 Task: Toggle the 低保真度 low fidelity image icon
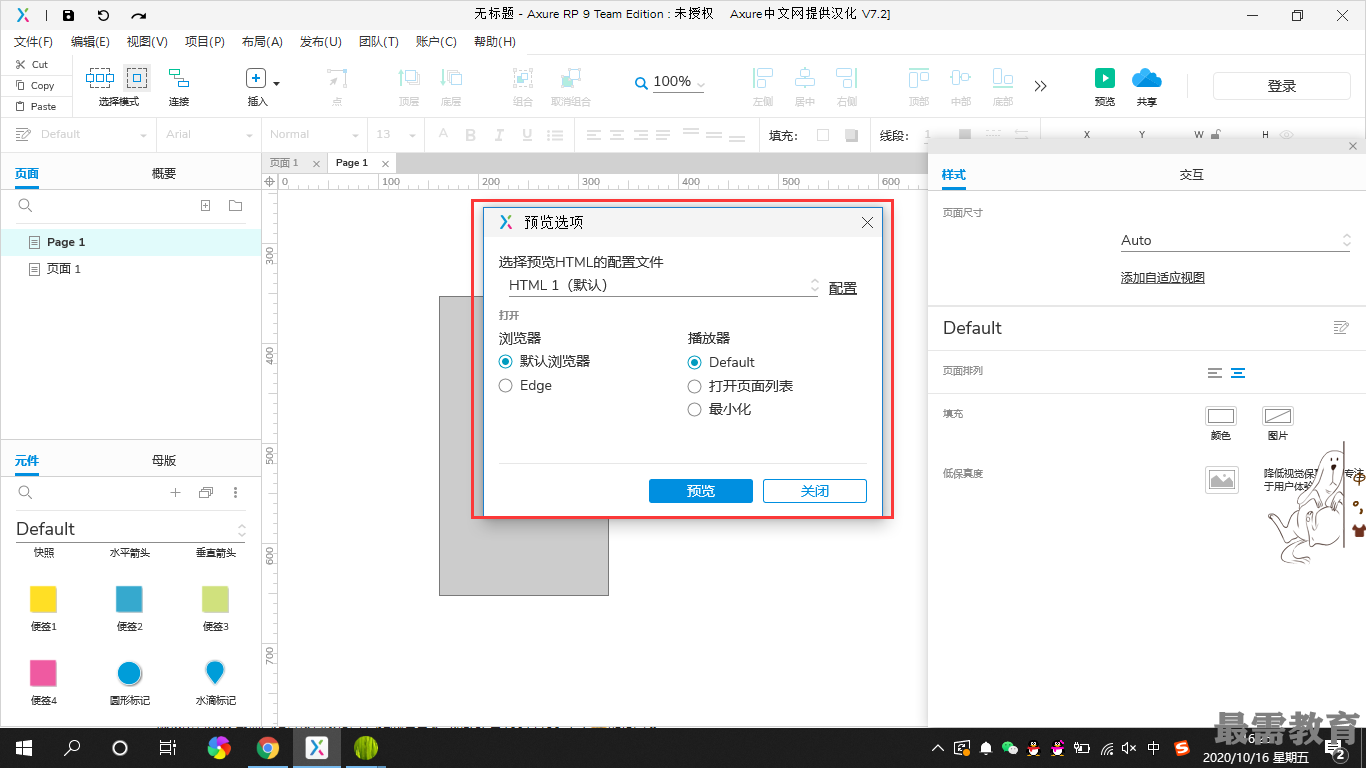[x=1222, y=480]
